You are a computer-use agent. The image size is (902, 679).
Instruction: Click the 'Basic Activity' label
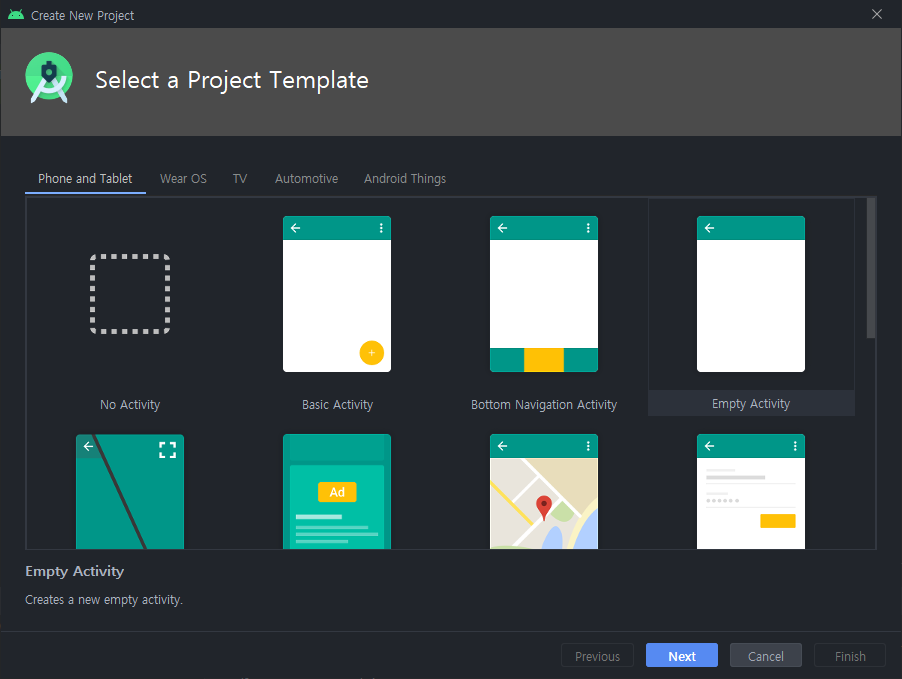pos(338,405)
